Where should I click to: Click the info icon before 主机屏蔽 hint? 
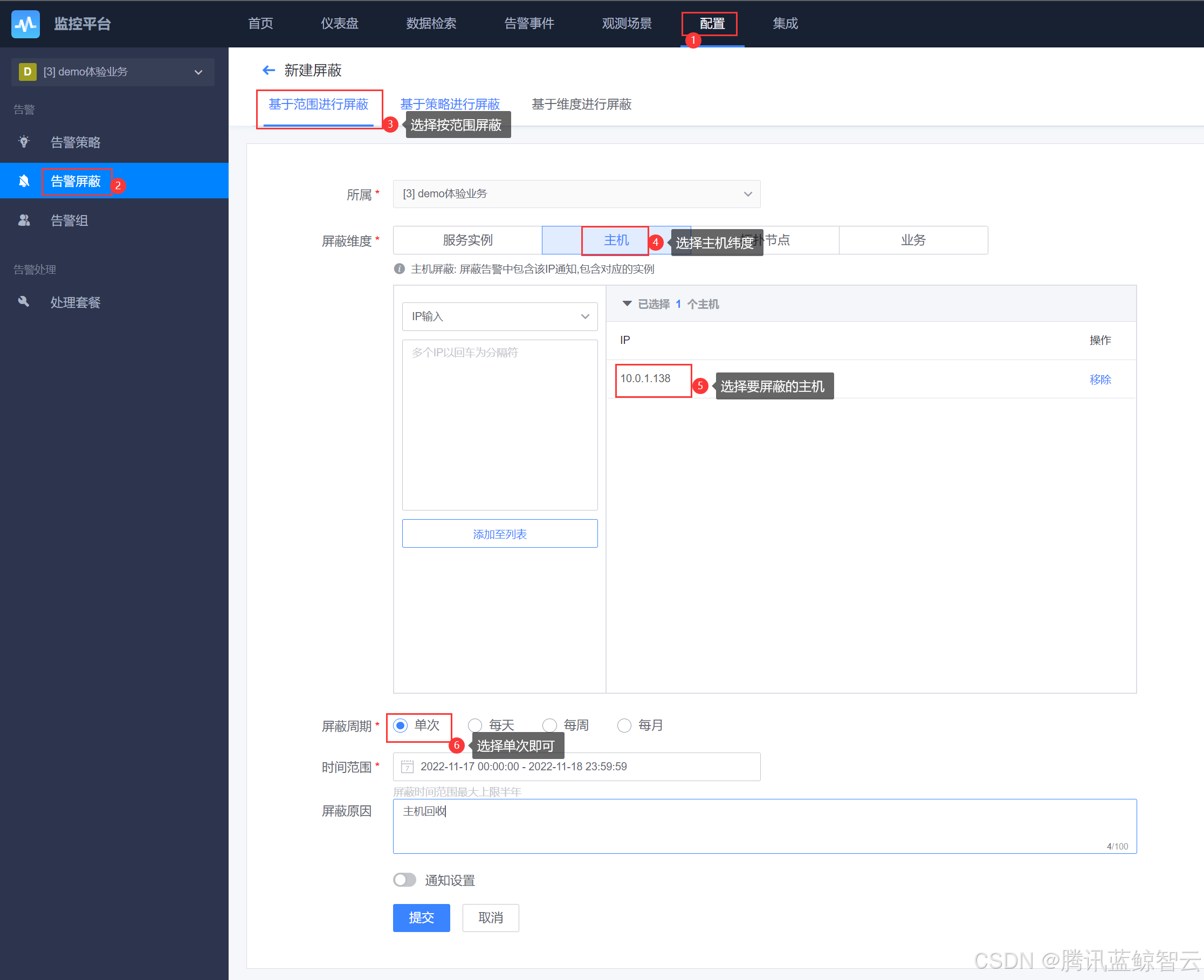[399, 268]
